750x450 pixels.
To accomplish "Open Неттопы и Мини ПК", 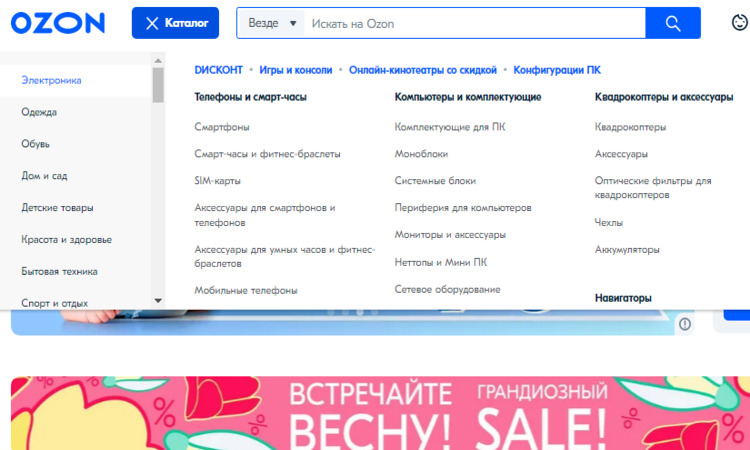I will pyautogui.click(x=441, y=262).
